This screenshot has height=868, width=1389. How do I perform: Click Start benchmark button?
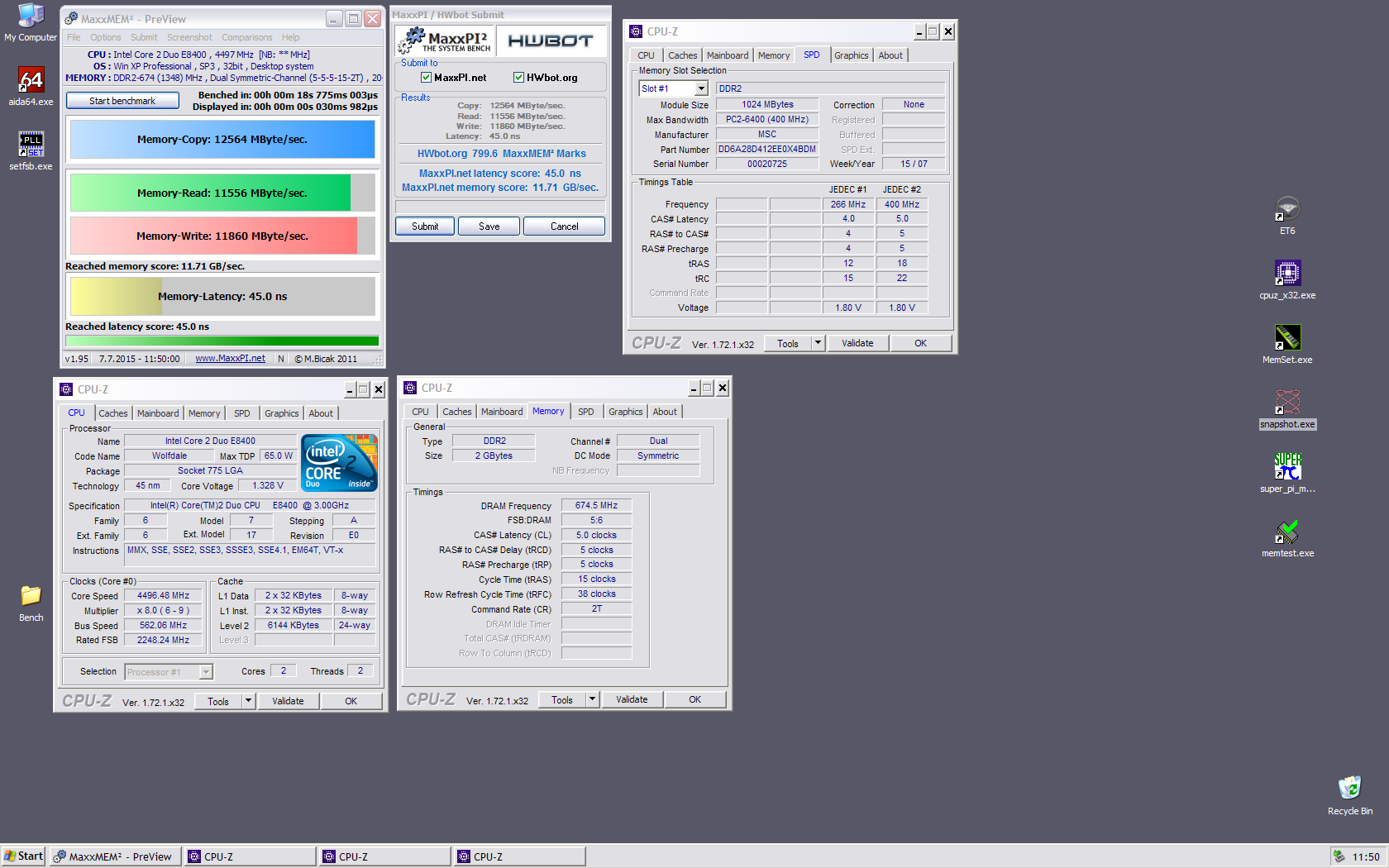click(122, 101)
